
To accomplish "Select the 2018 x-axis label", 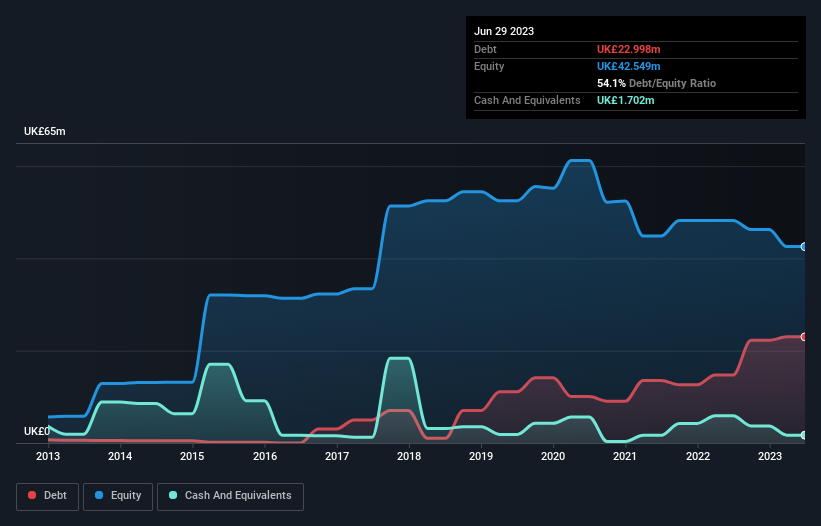I will pos(409,456).
